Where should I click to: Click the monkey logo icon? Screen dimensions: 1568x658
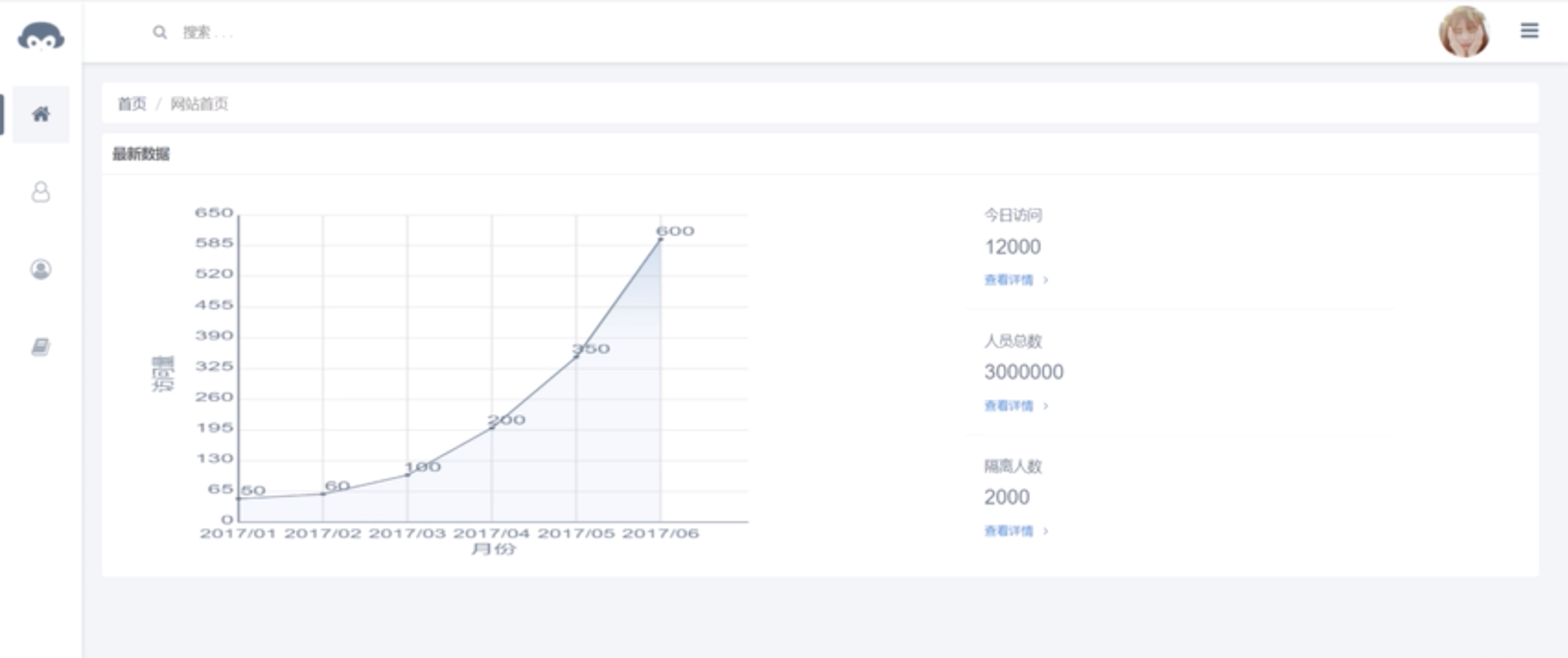(x=41, y=36)
